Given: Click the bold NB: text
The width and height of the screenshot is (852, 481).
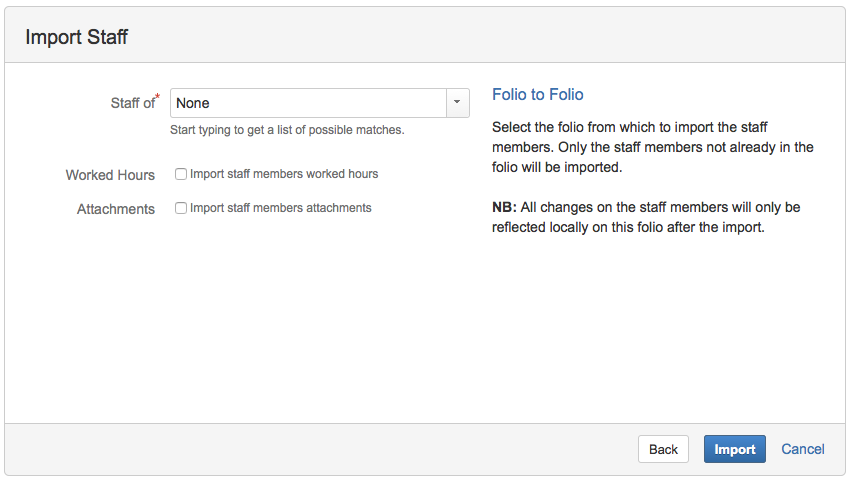Looking at the screenshot, I should pyautogui.click(x=504, y=207).
